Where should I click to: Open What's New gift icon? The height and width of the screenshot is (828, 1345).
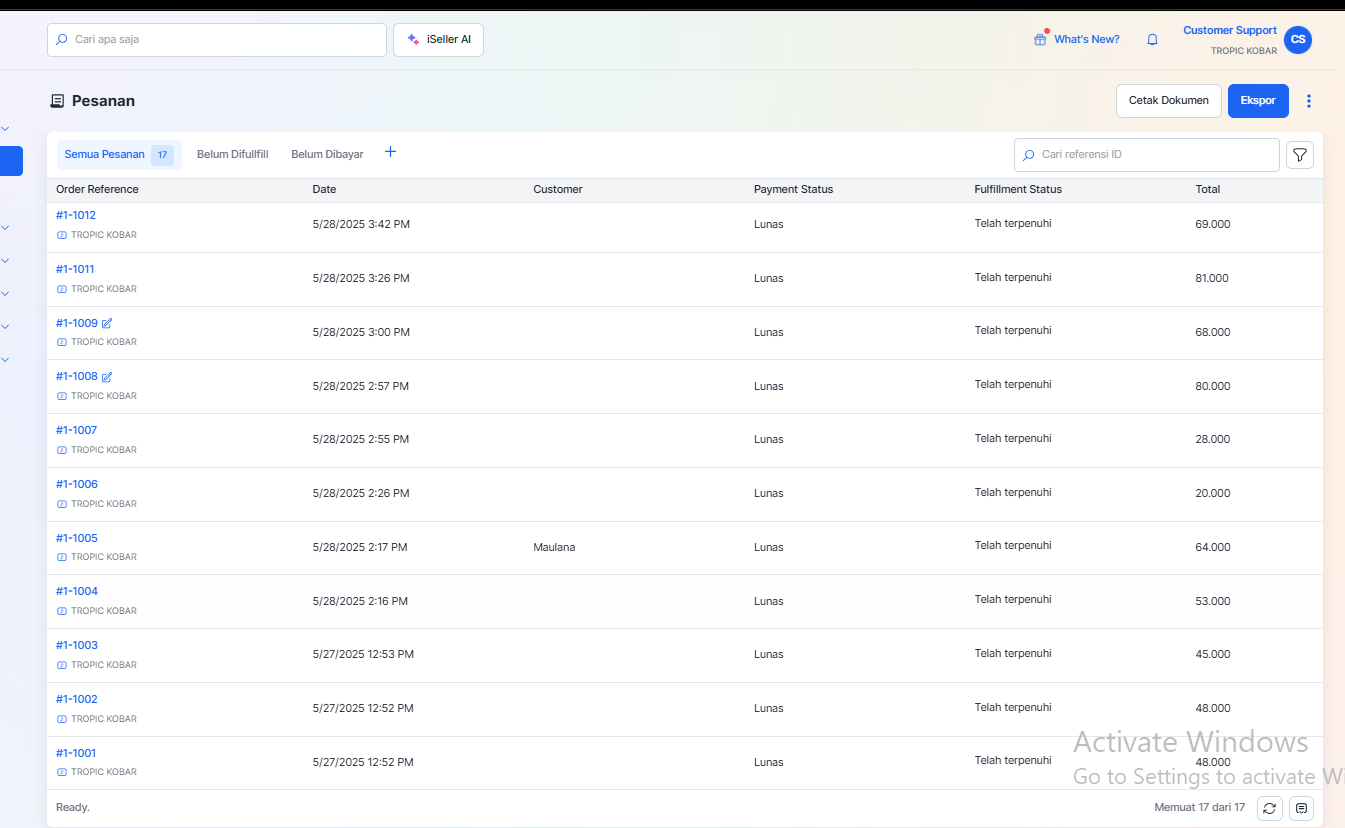point(1040,40)
